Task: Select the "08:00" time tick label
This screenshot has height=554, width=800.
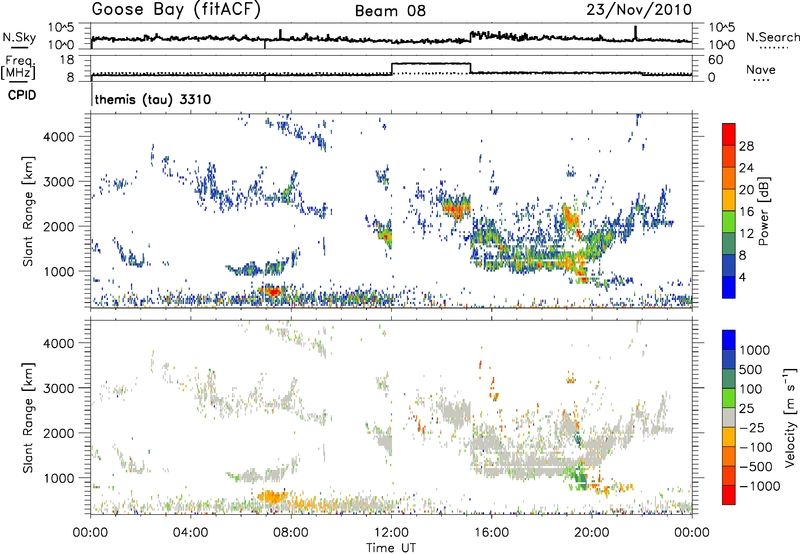Action: click(x=291, y=533)
